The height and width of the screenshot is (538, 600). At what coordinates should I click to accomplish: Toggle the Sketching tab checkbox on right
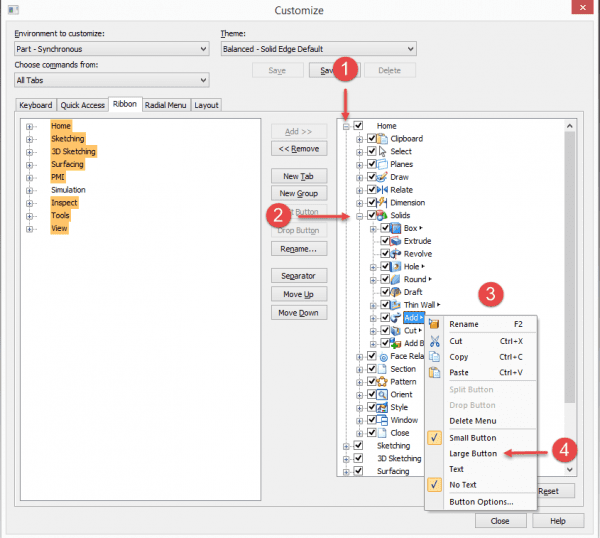[x=358, y=445]
